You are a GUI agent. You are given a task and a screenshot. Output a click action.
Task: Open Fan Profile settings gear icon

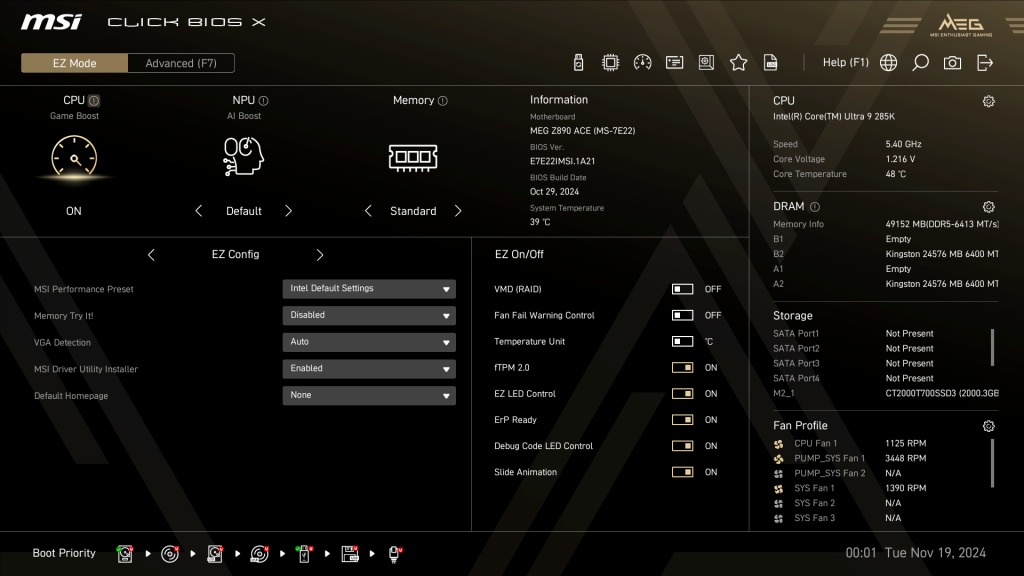pos(989,426)
